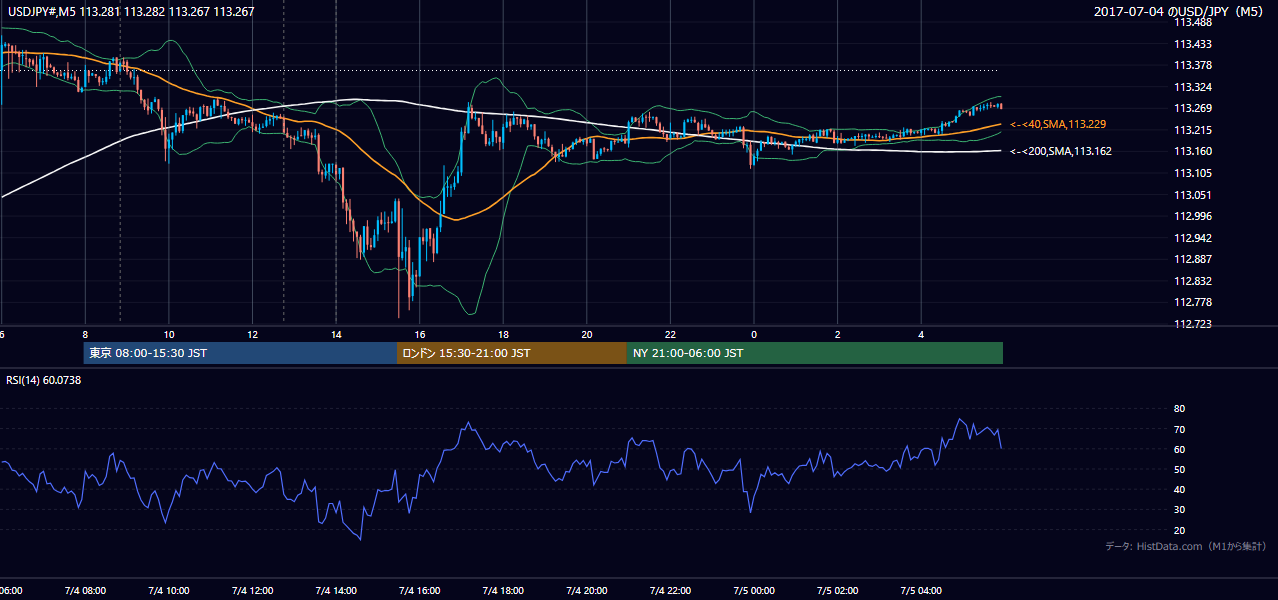The height and width of the screenshot is (600, 1278).
Task: Click the NY 21:00-06:00 JST session bar
Action: point(815,353)
